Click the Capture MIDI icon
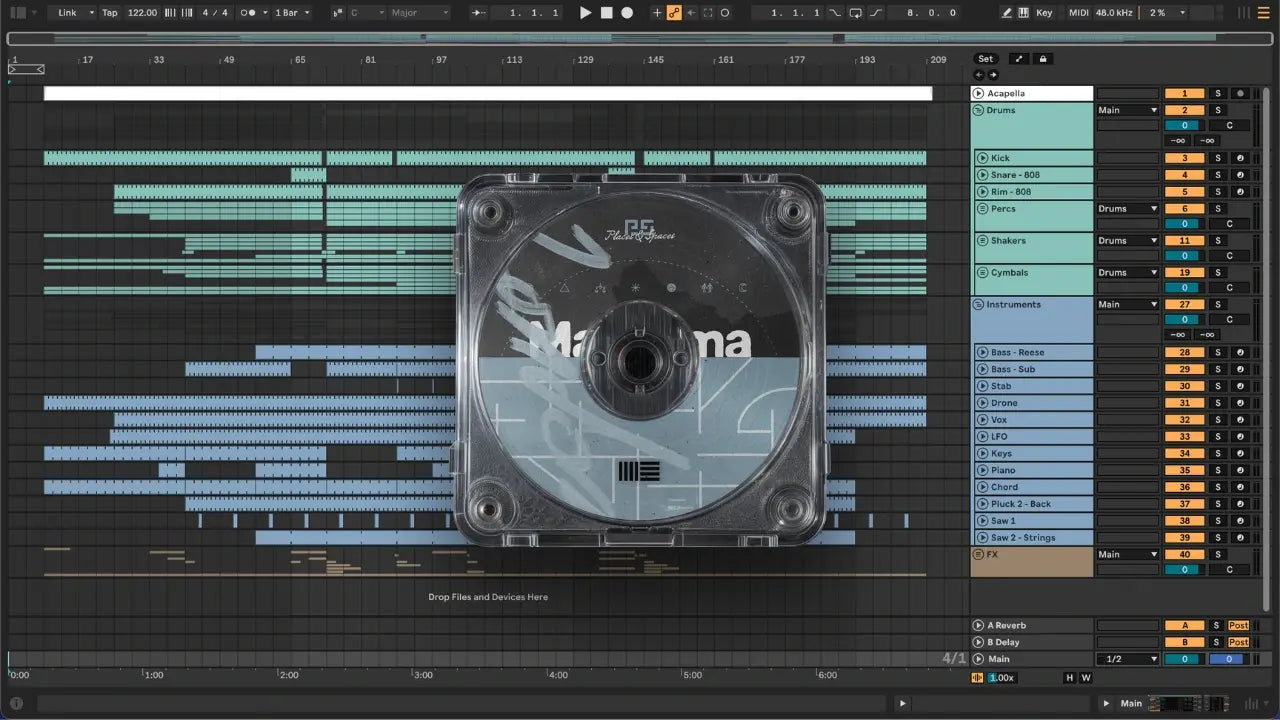This screenshot has width=1280, height=720. coord(708,13)
